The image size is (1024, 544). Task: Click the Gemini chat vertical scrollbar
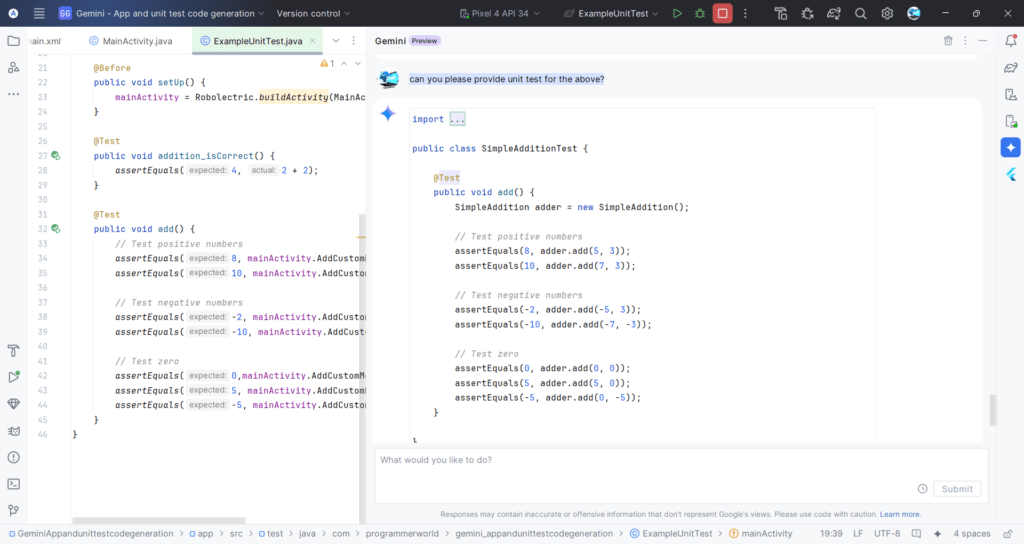[993, 410]
